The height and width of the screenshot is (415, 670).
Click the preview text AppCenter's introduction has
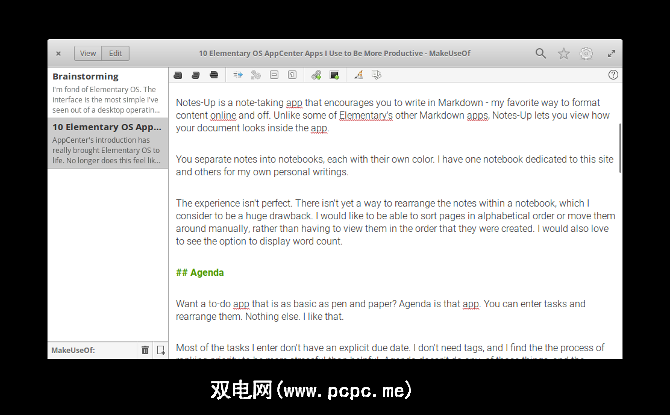[106, 150]
